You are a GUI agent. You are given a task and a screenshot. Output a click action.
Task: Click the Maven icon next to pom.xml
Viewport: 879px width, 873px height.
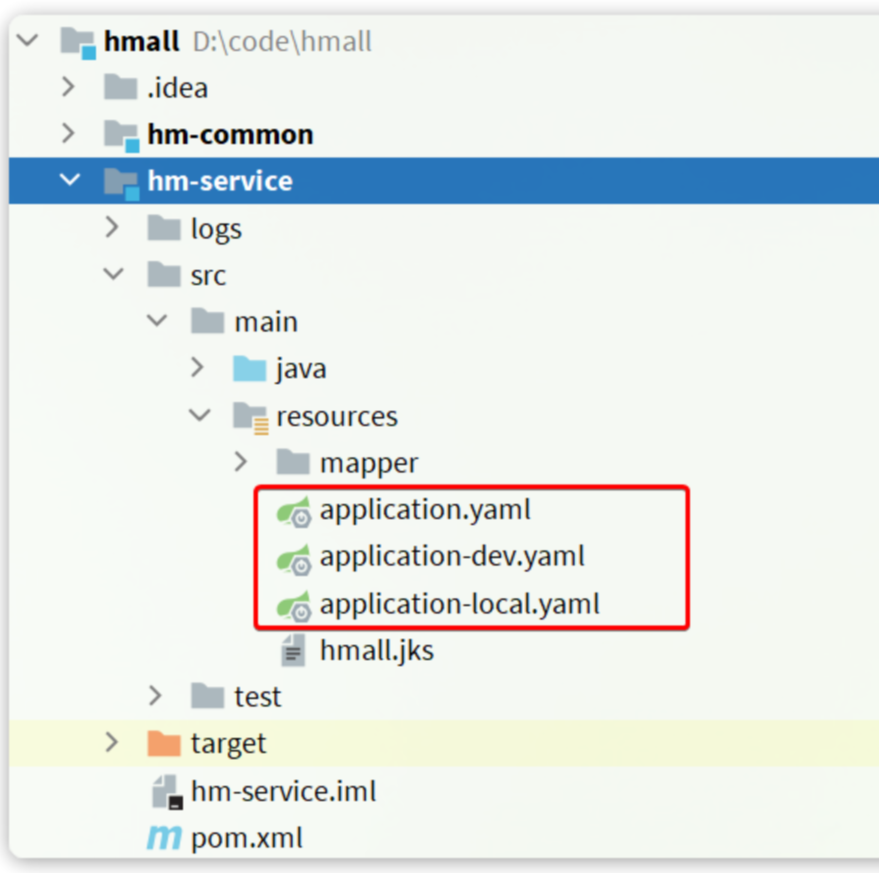click(164, 838)
